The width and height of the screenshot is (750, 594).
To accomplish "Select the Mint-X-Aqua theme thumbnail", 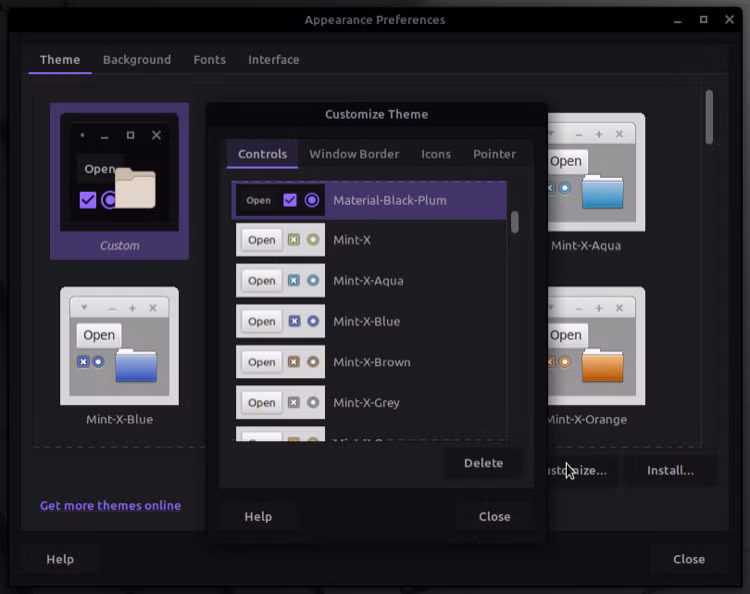I will pyautogui.click(x=596, y=181).
